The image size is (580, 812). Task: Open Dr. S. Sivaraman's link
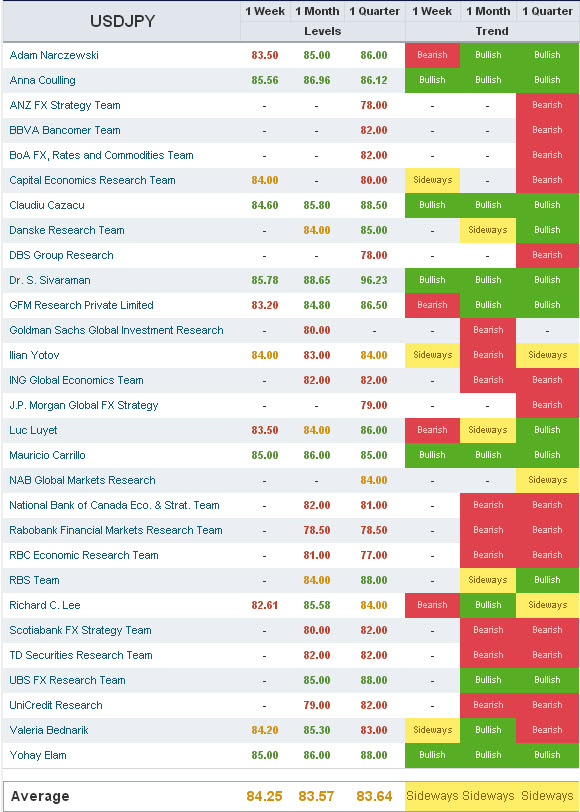tap(50, 280)
